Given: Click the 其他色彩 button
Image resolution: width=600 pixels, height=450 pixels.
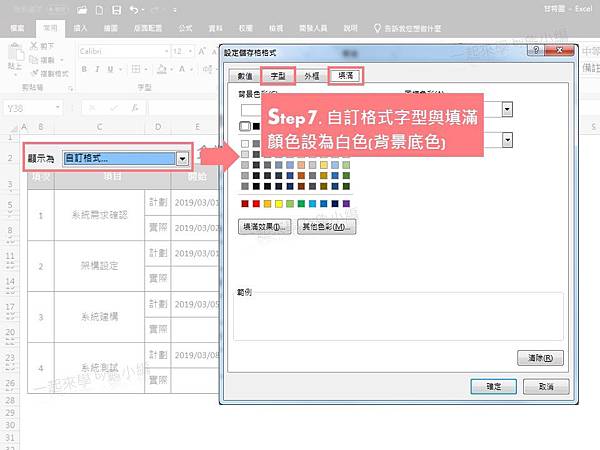Looking at the screenshot, I should tap(326, 227).
